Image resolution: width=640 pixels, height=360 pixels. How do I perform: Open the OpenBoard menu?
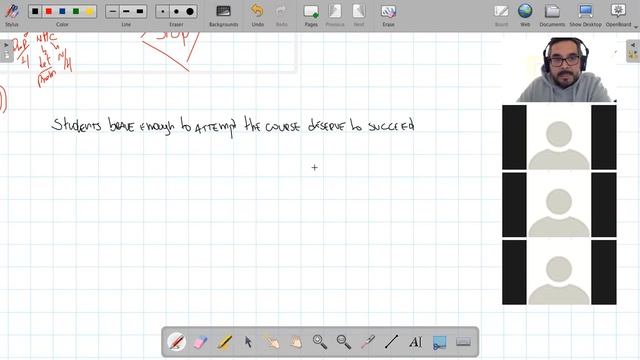(x=618, y=15)
